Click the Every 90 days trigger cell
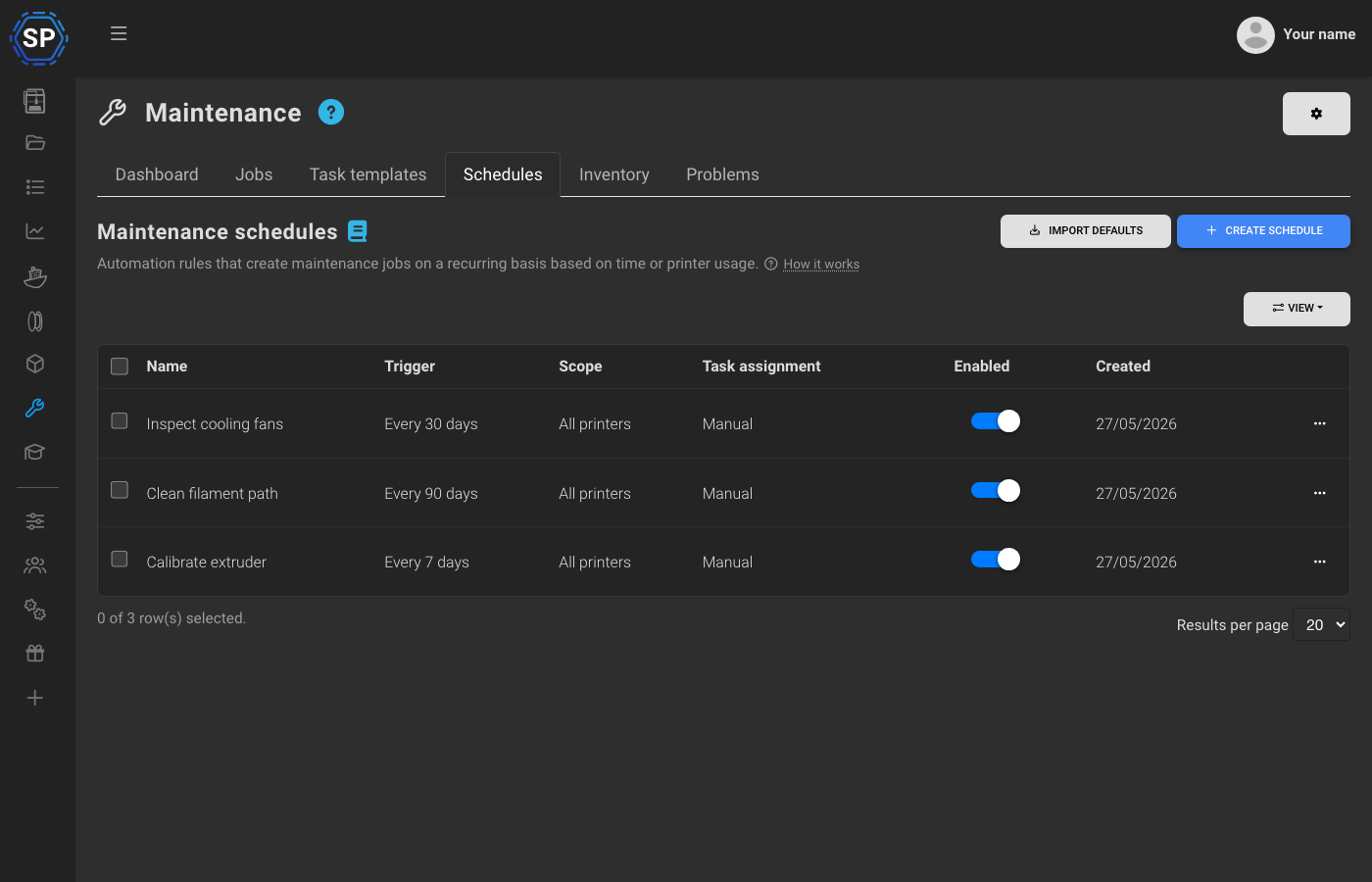Viewport: 1372px width, 882px height. pyautogui.click(x=431, y=494)
